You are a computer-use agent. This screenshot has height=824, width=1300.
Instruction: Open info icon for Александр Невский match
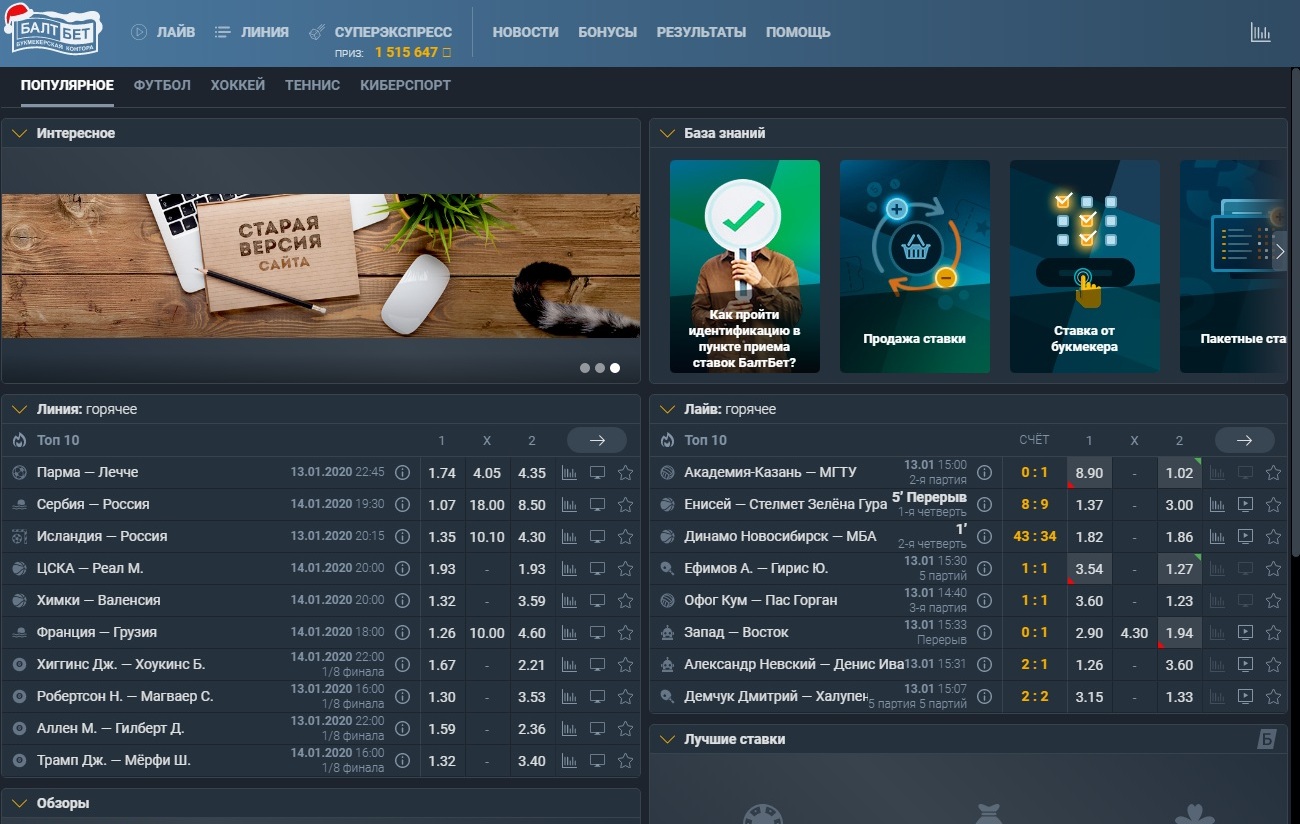984,664
